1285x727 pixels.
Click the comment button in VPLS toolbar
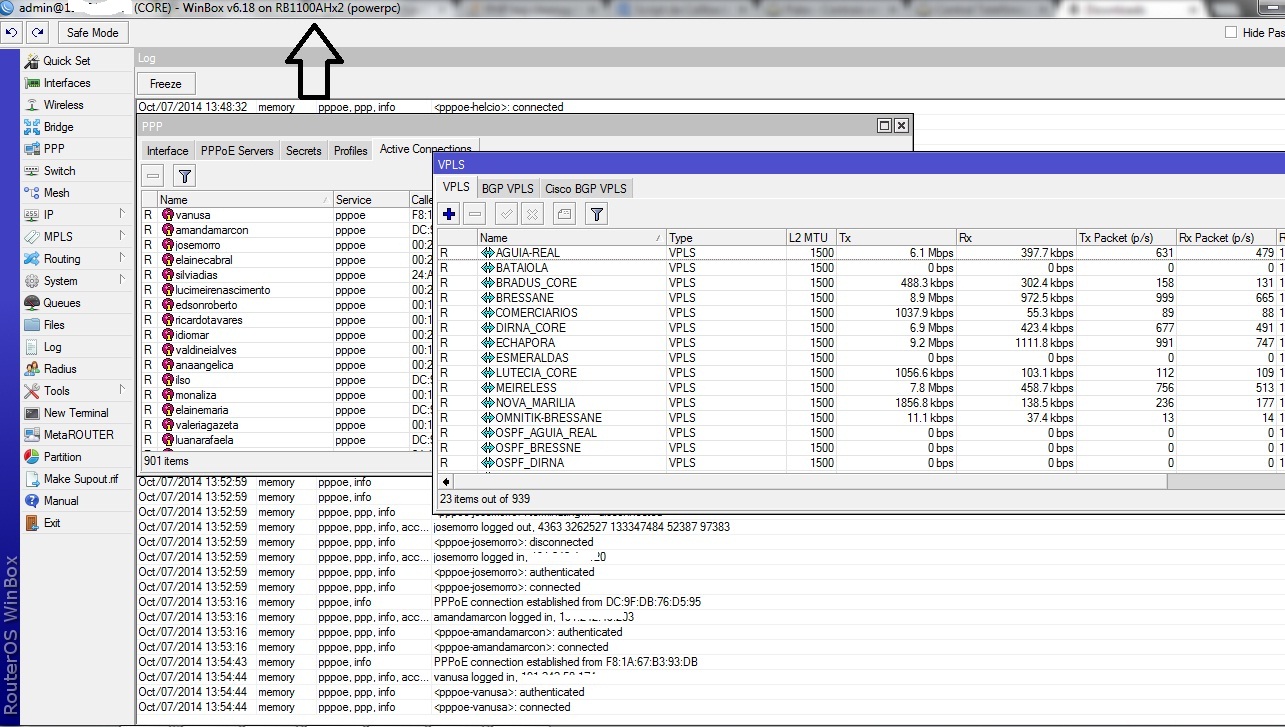(x=564, y=213)
